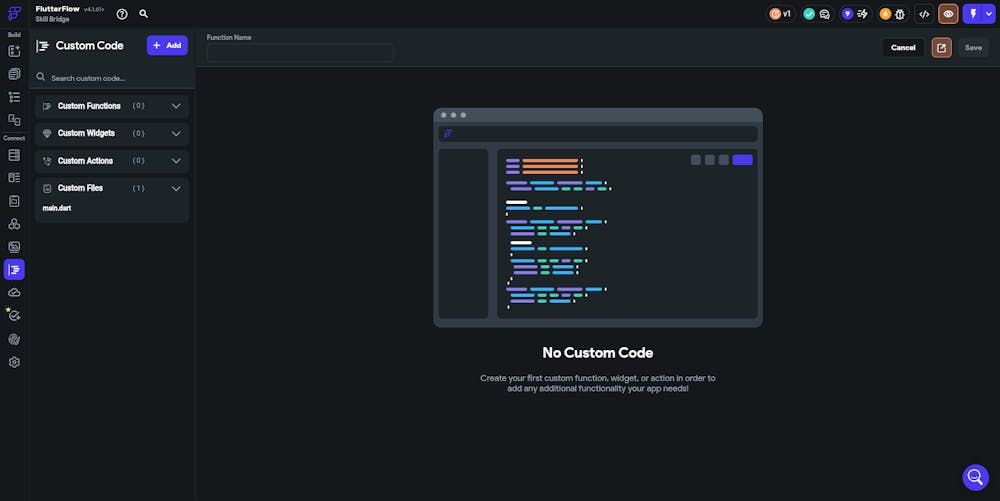Click the purple badge showing 9
Viewport: 1000px width, 501px height.
[x=847, y=14]
